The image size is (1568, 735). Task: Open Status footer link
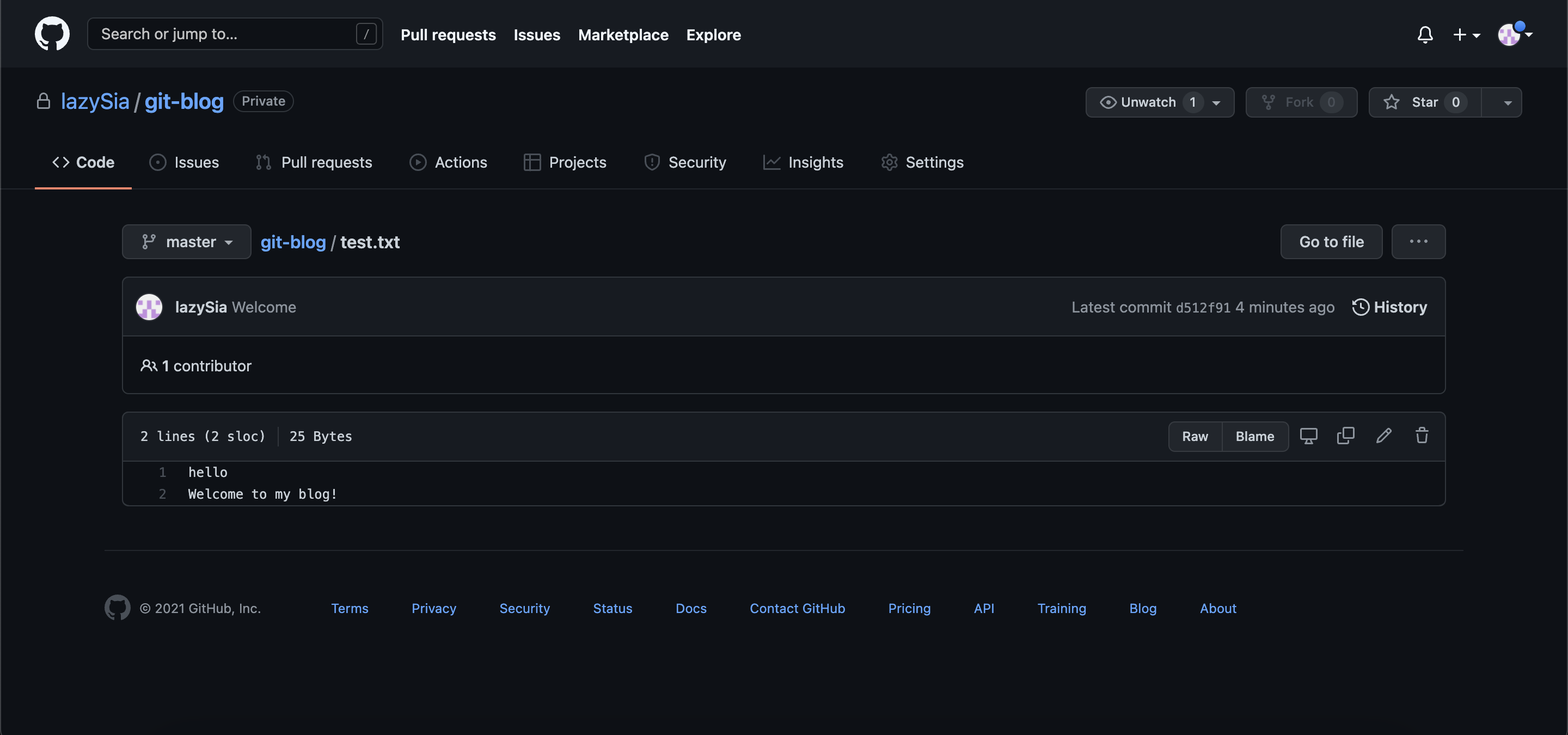tap(612, 609)
